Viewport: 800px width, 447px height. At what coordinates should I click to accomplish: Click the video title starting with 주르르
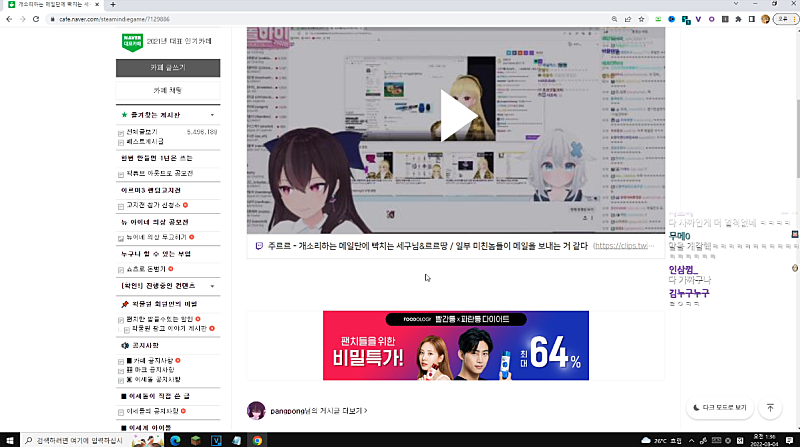pos(428,246)
